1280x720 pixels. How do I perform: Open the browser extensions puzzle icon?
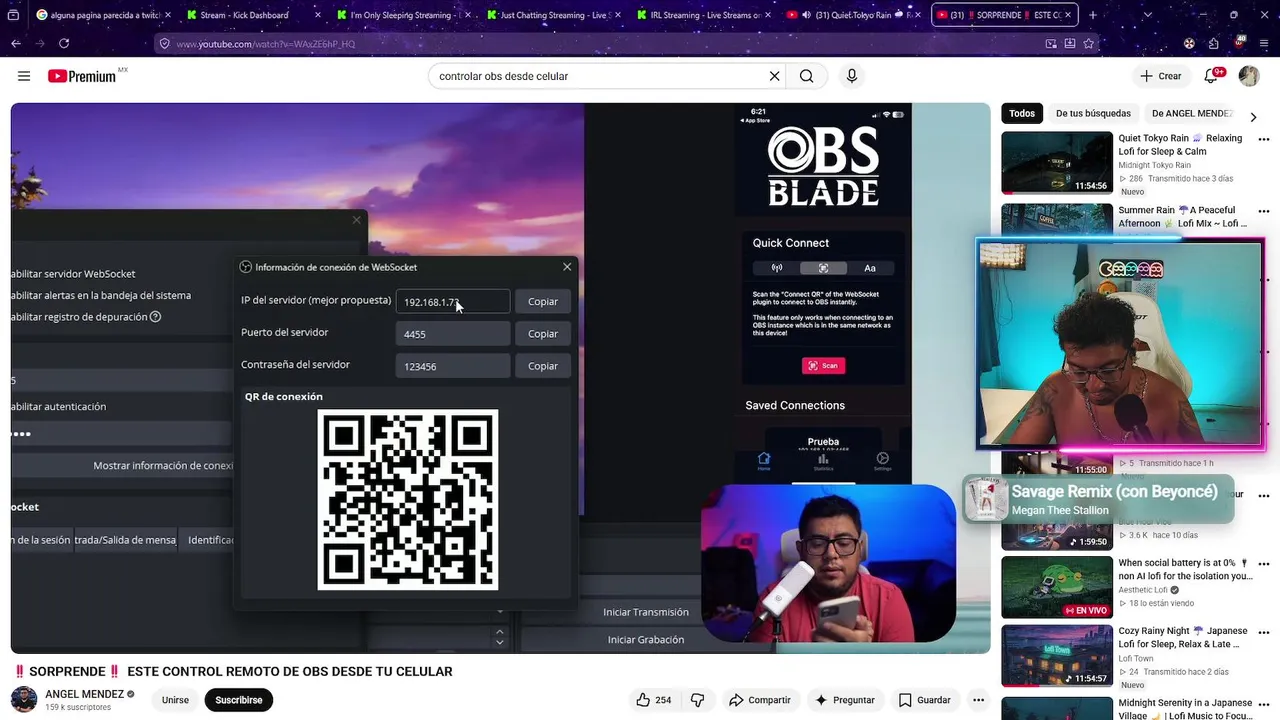1213,44
